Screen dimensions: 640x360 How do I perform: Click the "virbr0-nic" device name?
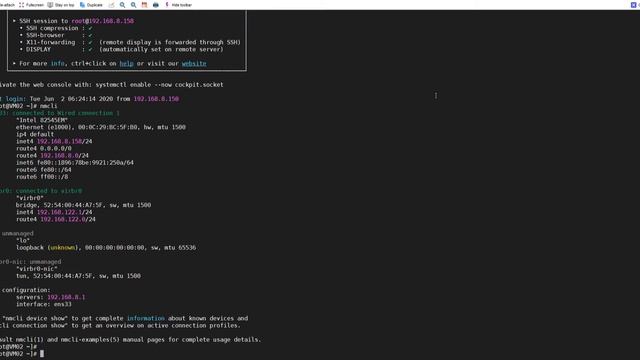tap(37, 269)
